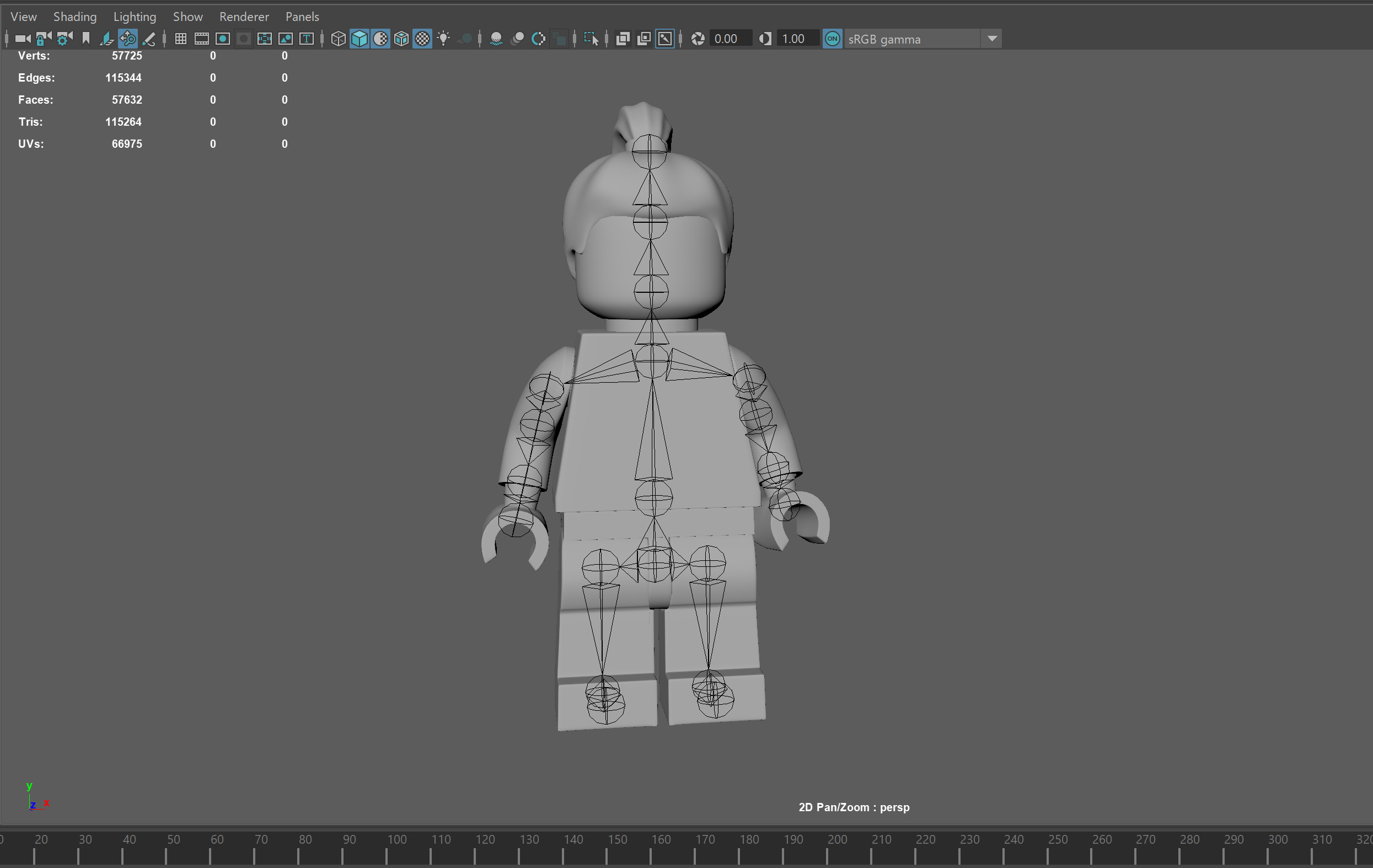This screenshot has width=1373, height=868.
Task: Toggle X-Ray Active Components icon
Action: 644,39
